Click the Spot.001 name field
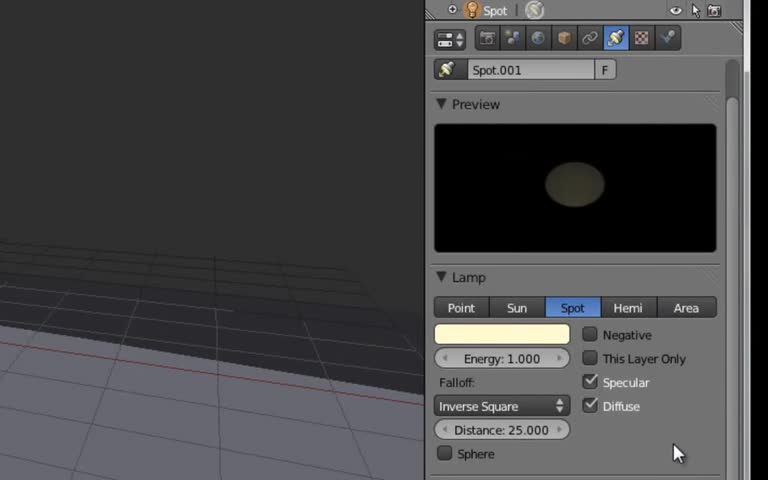The width and height of the screenshot is (768, 480). point(530,70)
